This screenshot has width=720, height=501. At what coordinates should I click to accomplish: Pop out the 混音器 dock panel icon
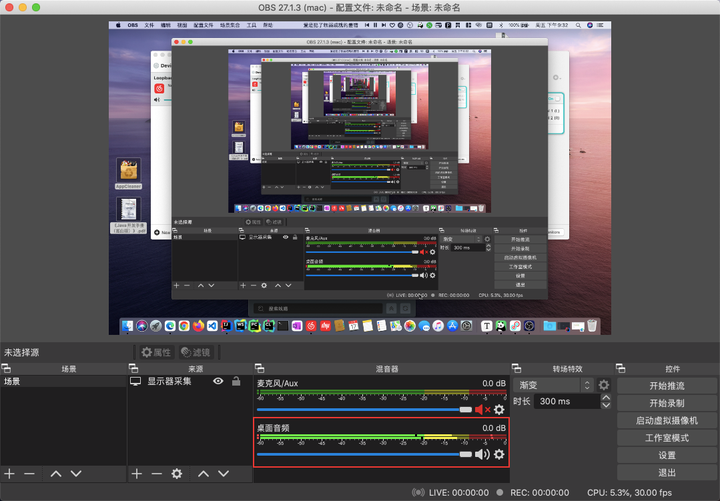coord(259,368)
